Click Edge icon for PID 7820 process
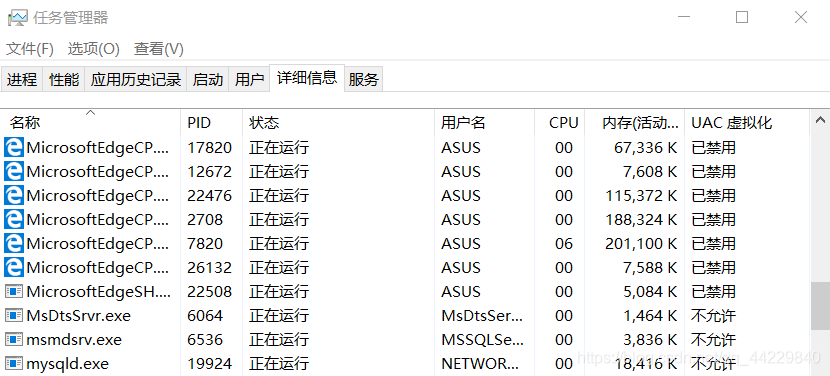Viewport: 830px width, 376px height. tap(14, 244)
